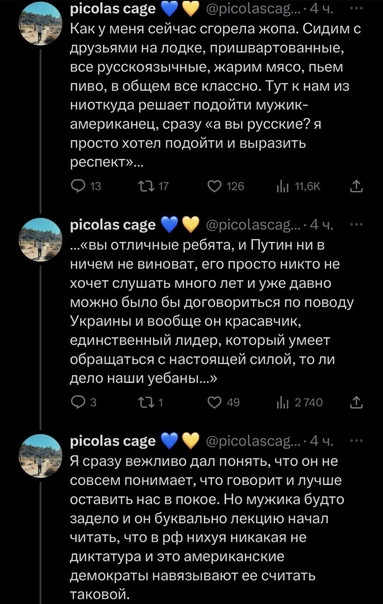Screen dimensions: 383x604
Task: Open picolas cage name on first tweet
Action: click(113, 9)
